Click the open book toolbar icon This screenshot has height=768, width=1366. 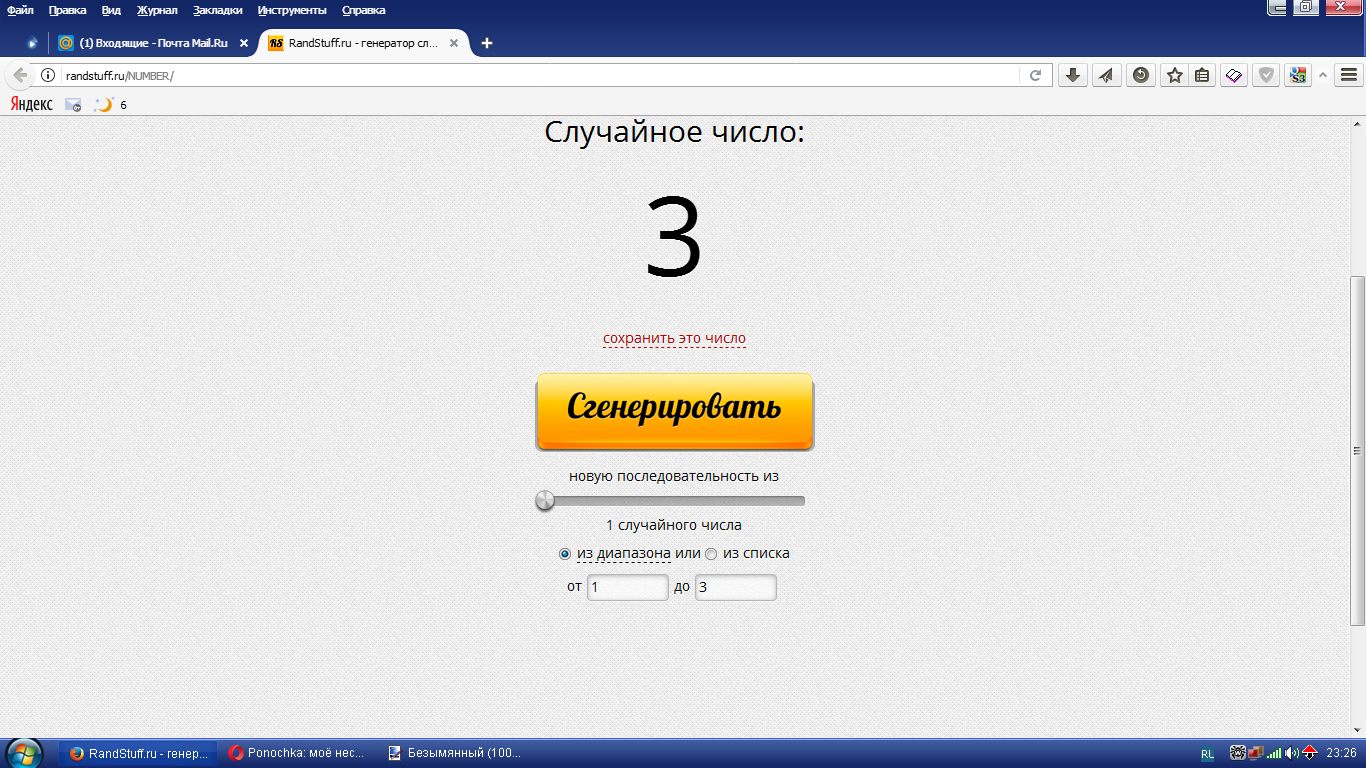coord(1234,75)
